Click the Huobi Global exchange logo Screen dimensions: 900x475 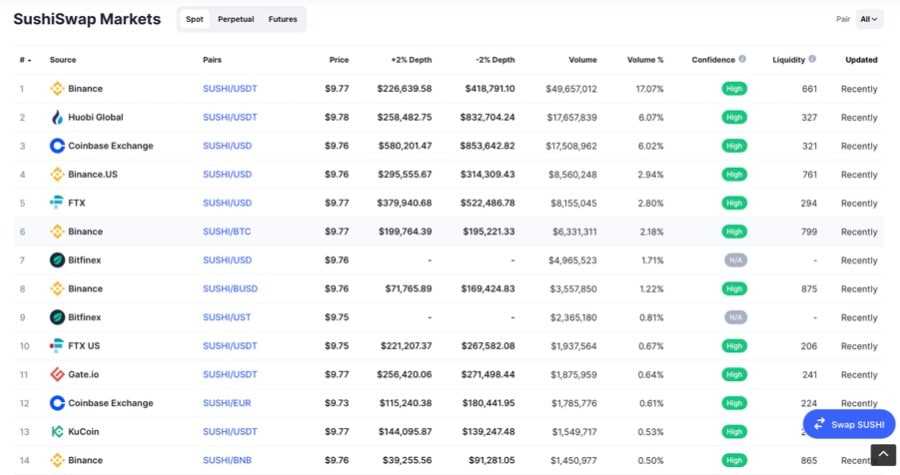point(57,117)
